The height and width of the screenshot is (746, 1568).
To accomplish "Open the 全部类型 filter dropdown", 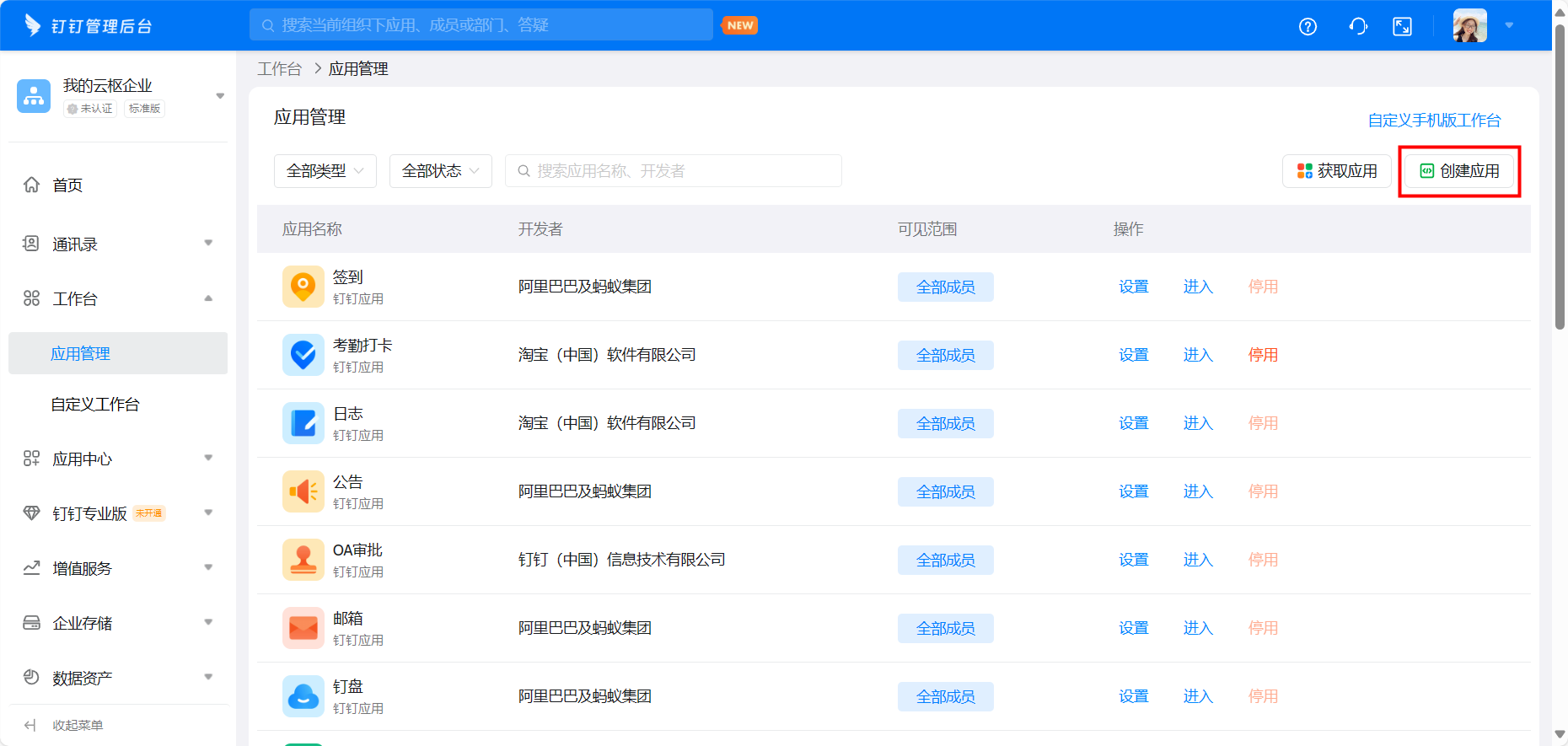I will click(x=325, y=171).
